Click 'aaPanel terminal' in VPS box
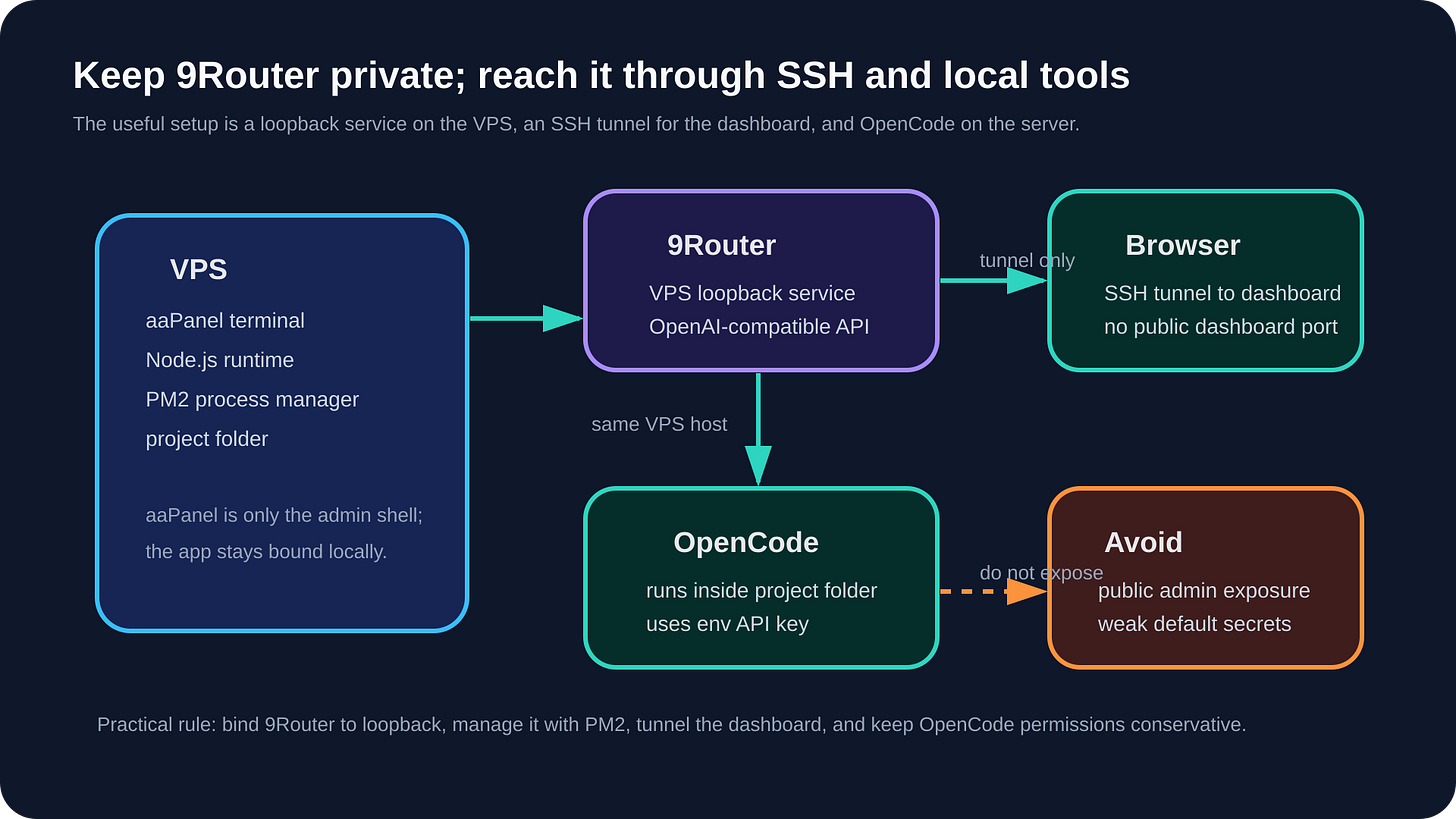Viewport: 1456px width, 819px height. pos(225,321)
